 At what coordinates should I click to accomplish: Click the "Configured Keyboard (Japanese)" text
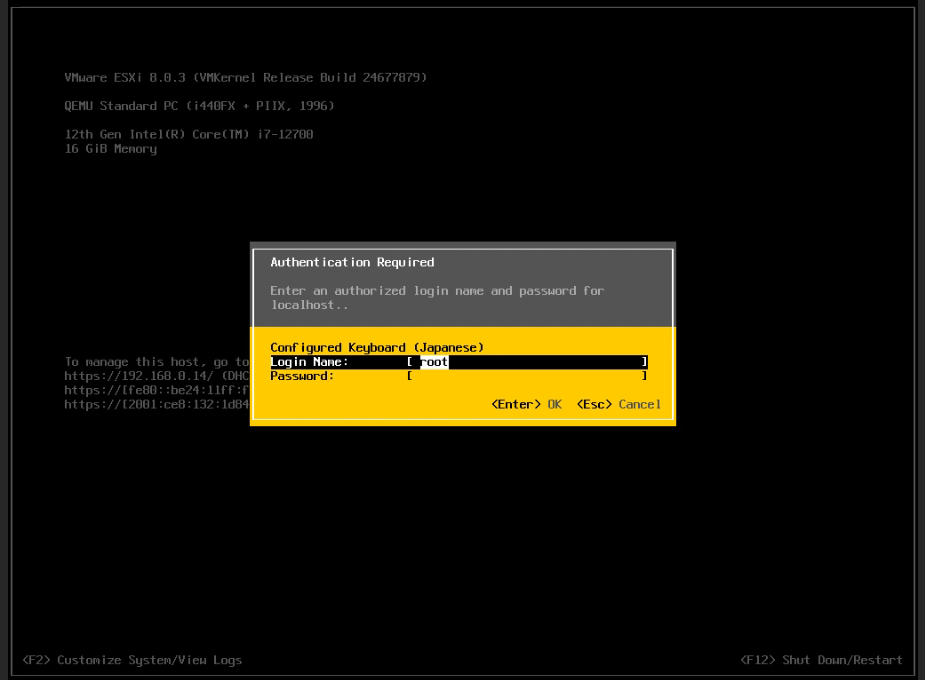point(377,347)
